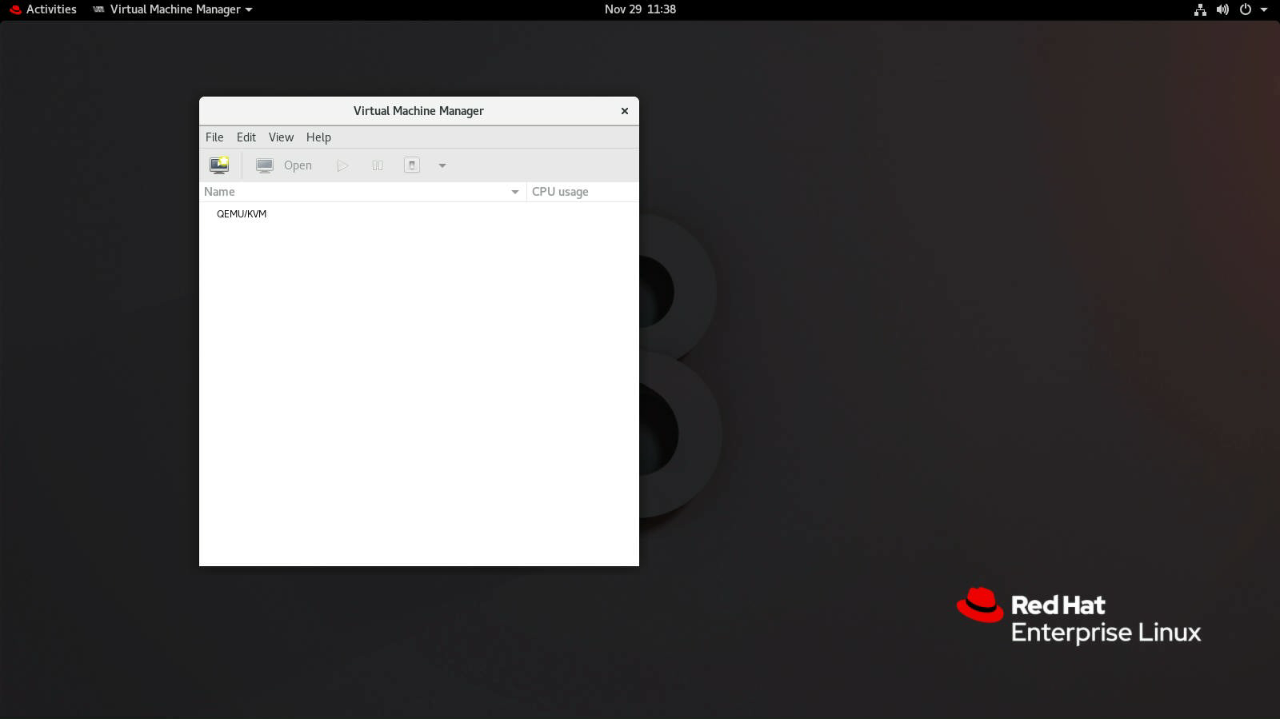The image size is (1280, 719).
Task: Click the Shut Down power icon in toolbar
Action: pos(412,165)
